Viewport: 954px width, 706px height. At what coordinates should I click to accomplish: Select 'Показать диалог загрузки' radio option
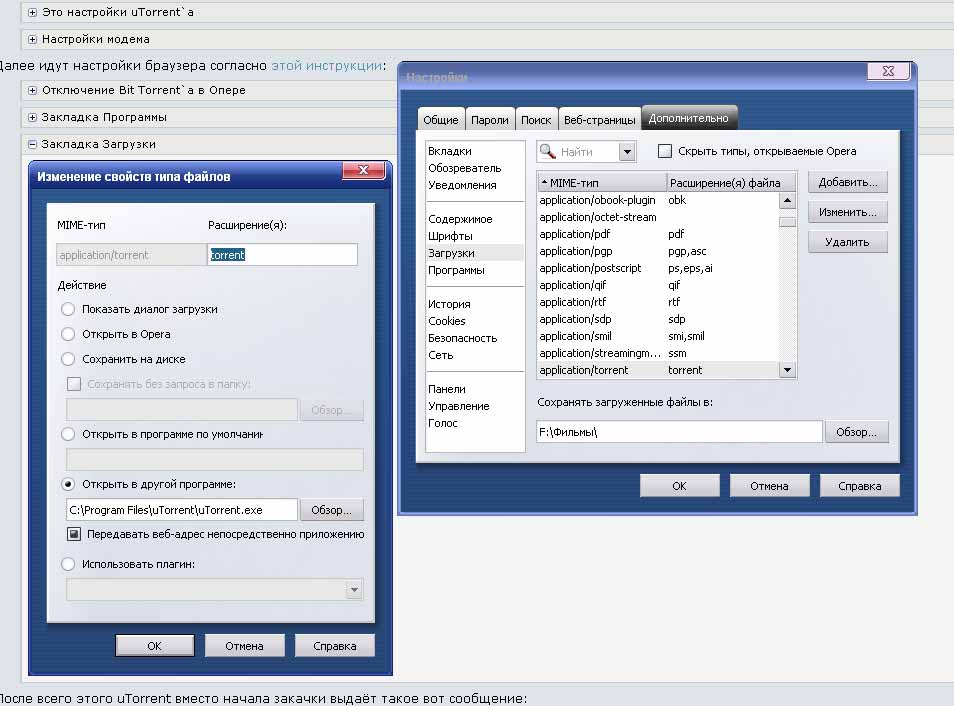pyautogui.click(x=68, y=309)
